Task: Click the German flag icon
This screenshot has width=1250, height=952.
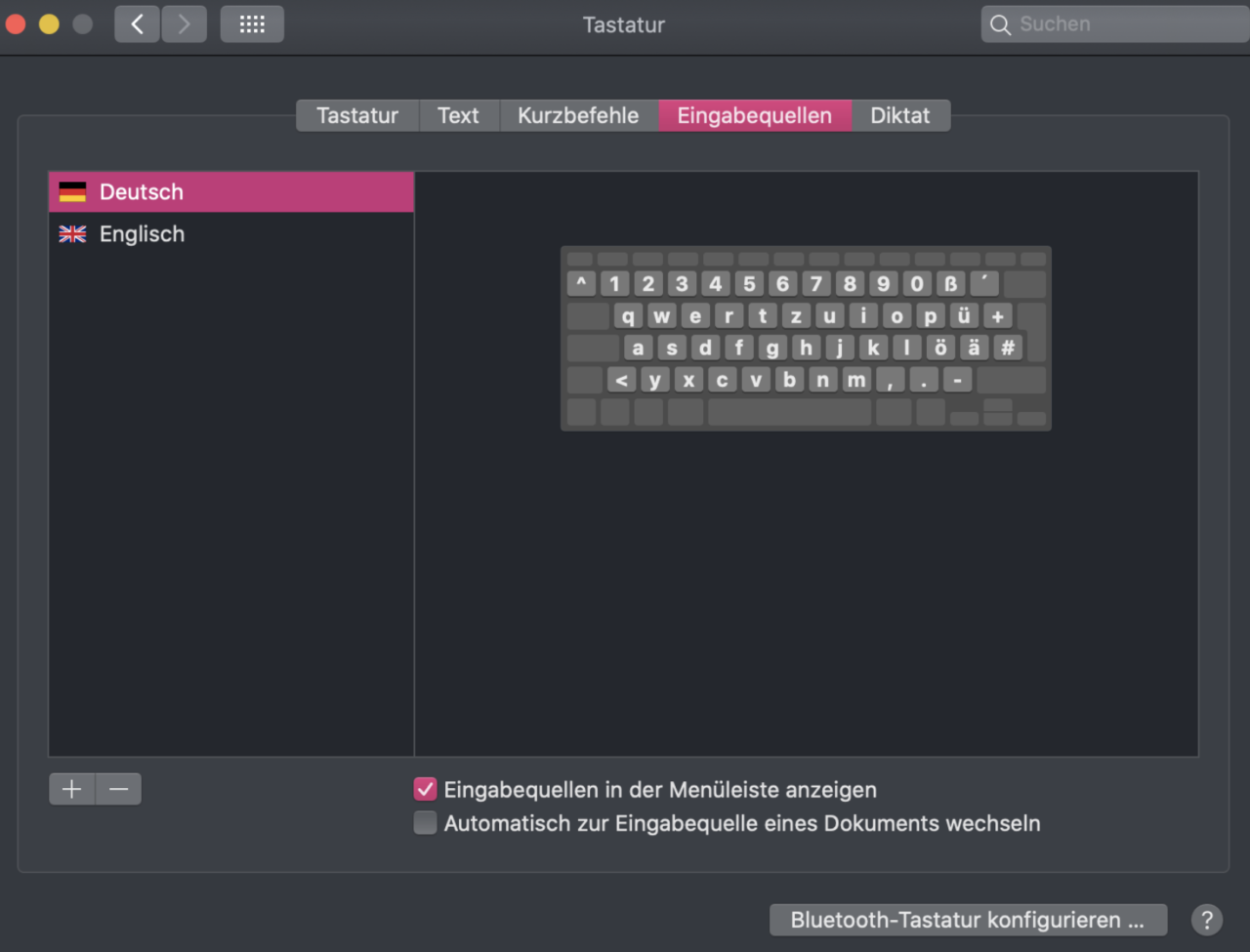Action: pyautogui.click(x=72, y=192)
